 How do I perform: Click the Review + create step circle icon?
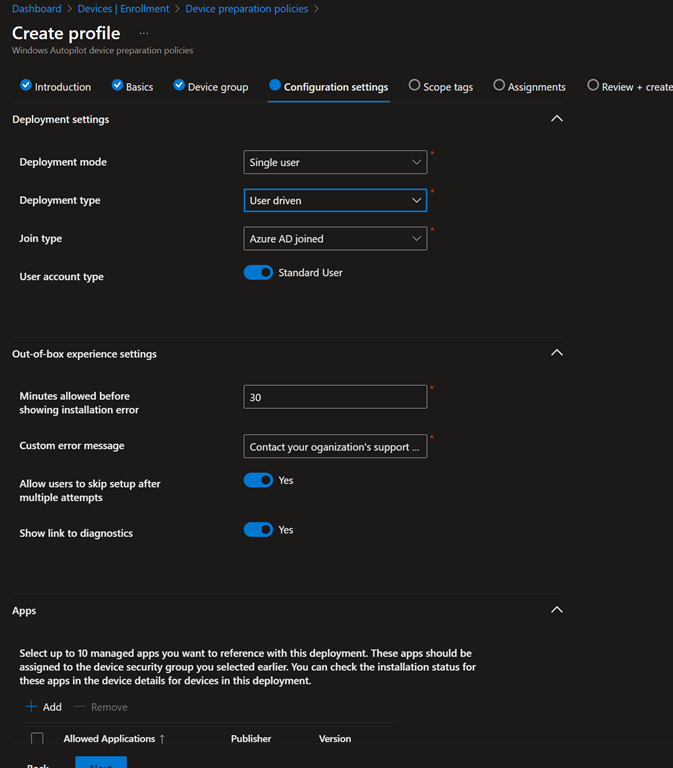pyautogui.click(x=593, y=86)
